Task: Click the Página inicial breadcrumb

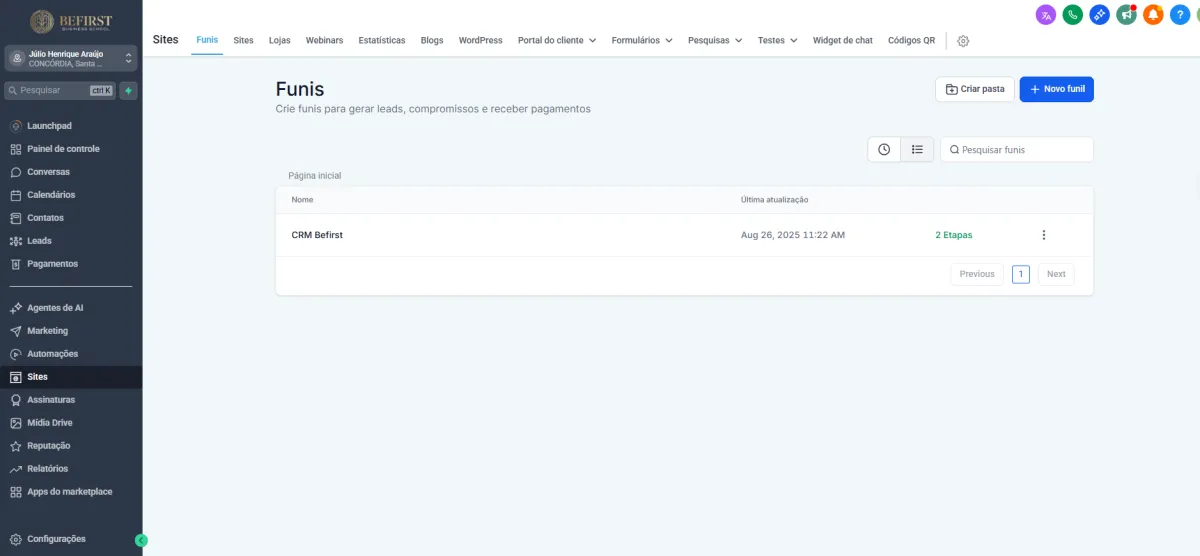Action: (315, 175)
